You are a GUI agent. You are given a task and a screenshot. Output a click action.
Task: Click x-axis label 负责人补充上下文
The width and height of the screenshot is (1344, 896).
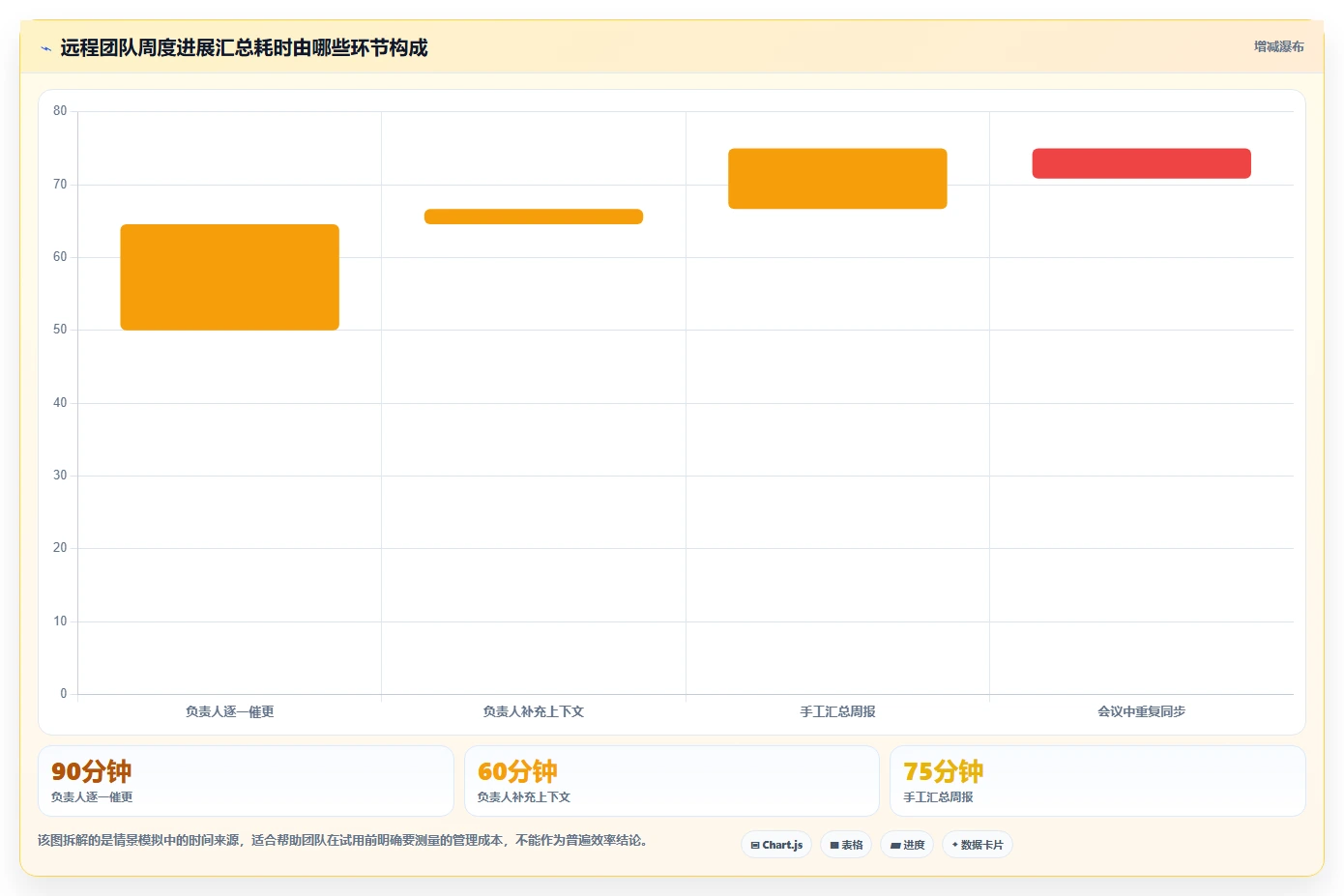pos(534,711)
